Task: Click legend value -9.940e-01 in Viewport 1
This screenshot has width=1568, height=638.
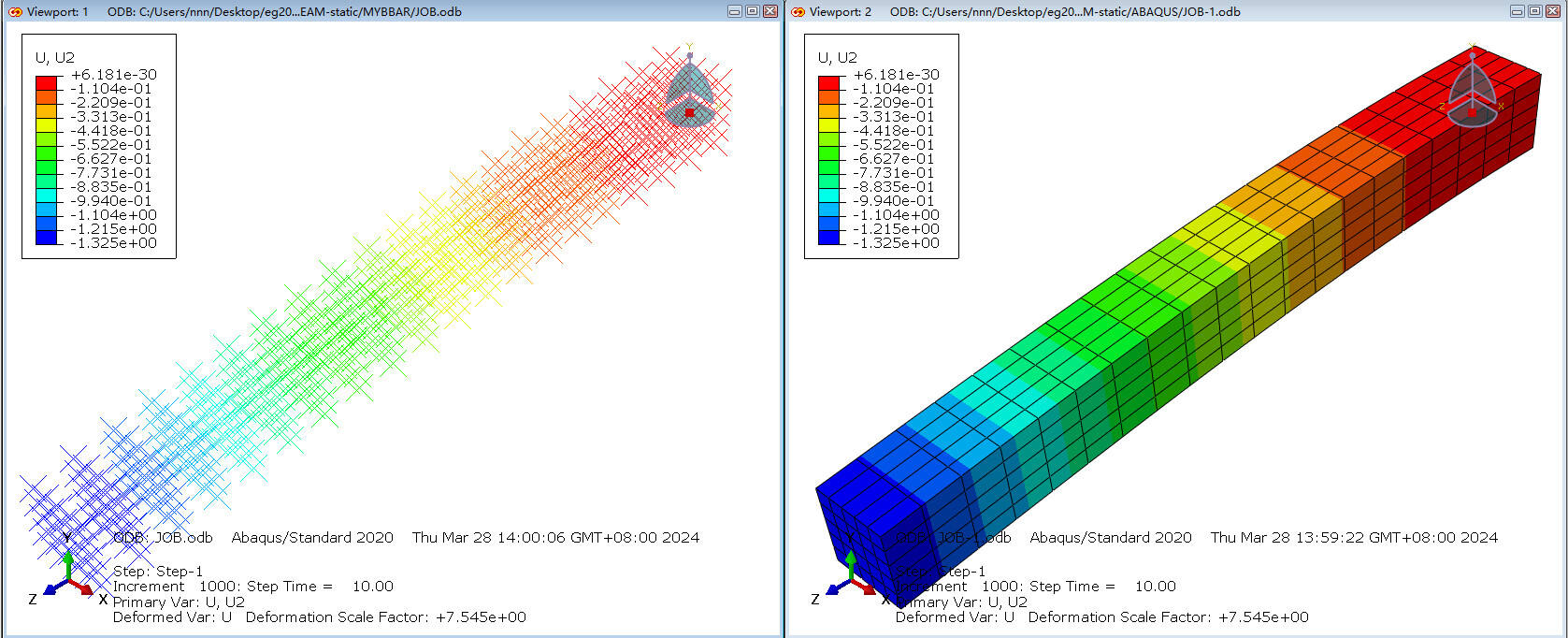Action: [x=111, y=201]
